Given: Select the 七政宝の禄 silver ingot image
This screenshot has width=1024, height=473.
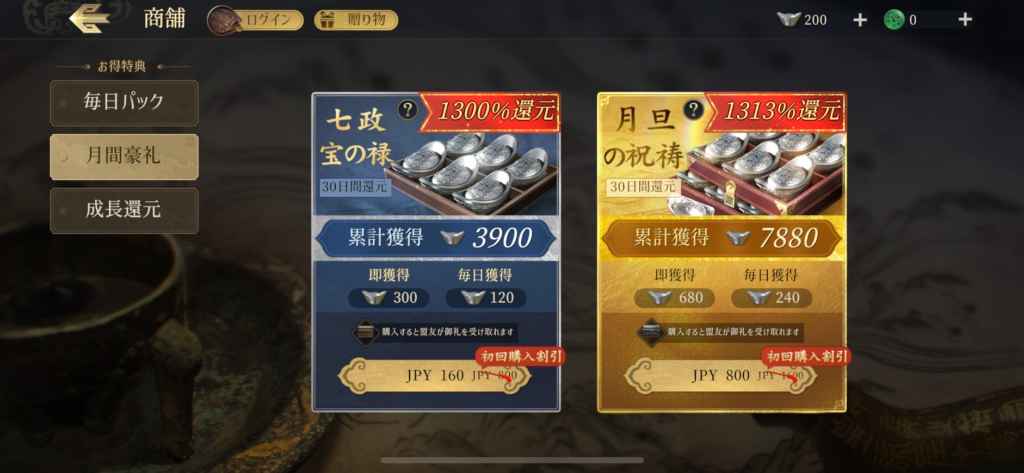Looking at the screenshot, I should pos(472,173).
